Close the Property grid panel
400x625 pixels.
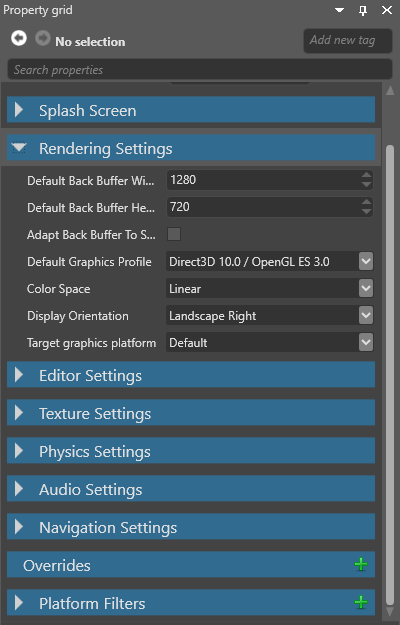coord(387,10)
